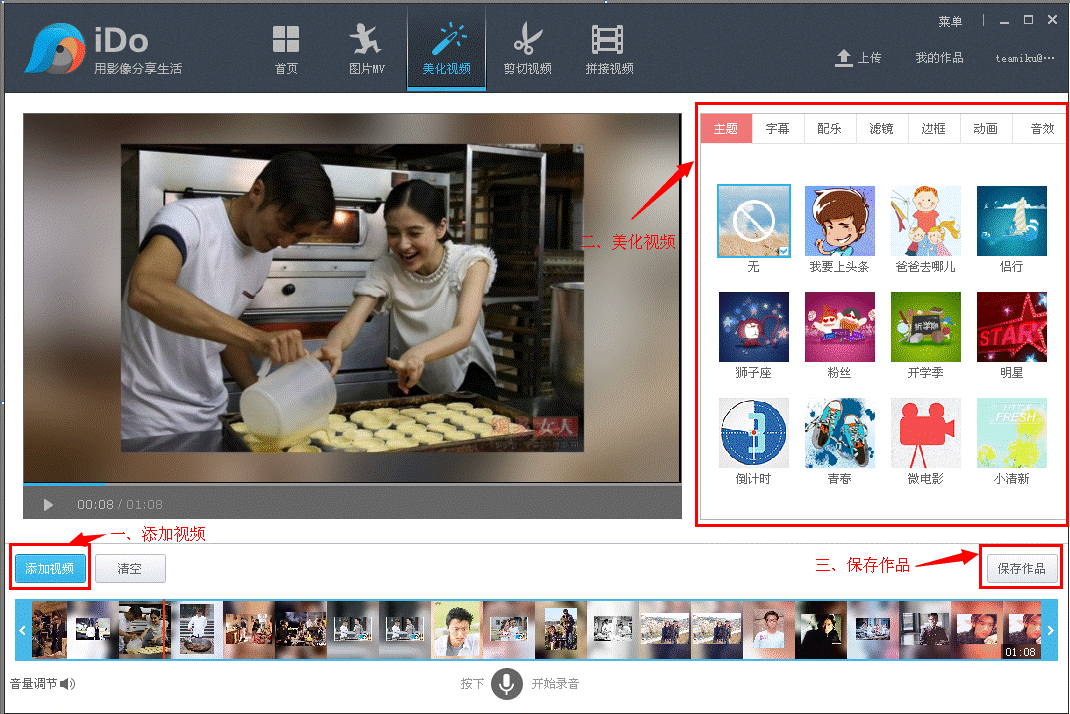
Task: Choose the 微电影 camera theme icon
Action: (x=925, y=433)
